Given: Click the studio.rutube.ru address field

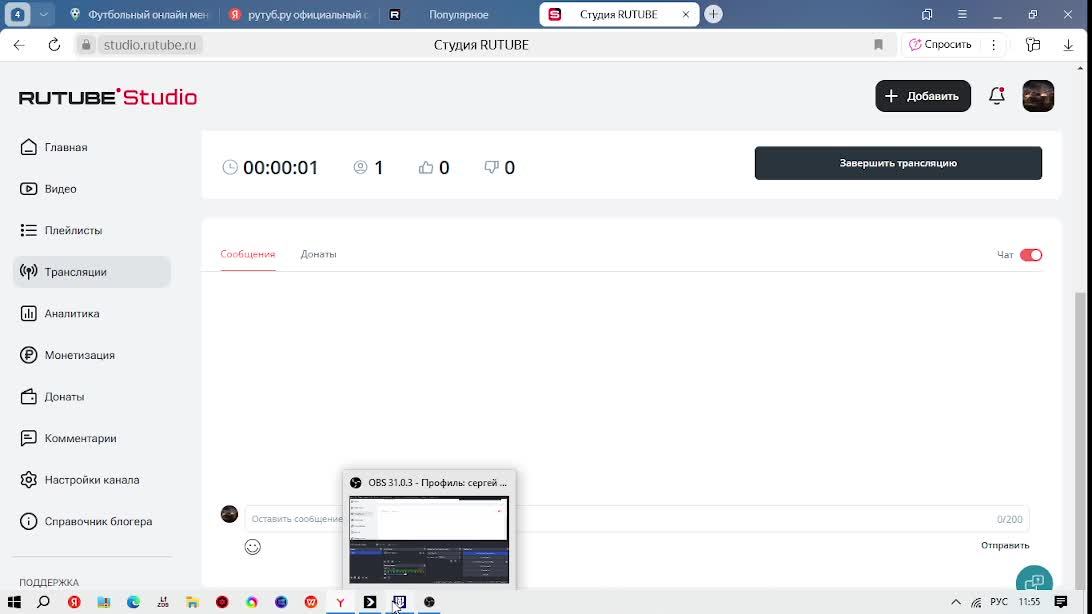Looking at the screenshot, I should pyautogui.click(x=150, y=45).
